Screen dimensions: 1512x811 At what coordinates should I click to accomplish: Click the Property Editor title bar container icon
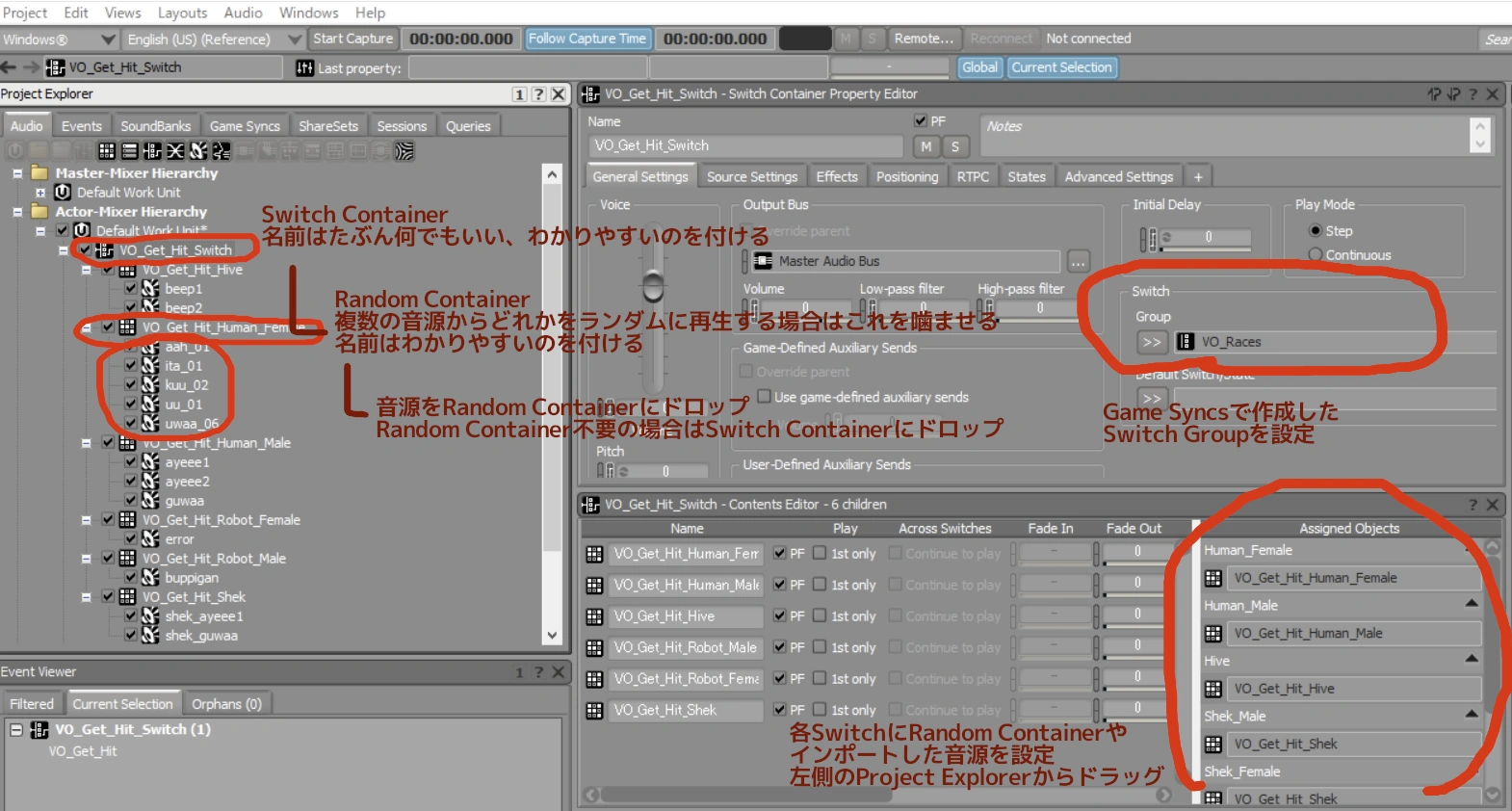pos(590,94)
